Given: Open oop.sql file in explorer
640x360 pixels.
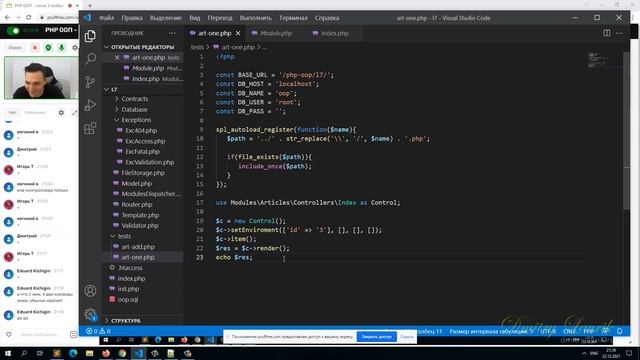Looking at the screenshot, I should [x=128, y=300].
